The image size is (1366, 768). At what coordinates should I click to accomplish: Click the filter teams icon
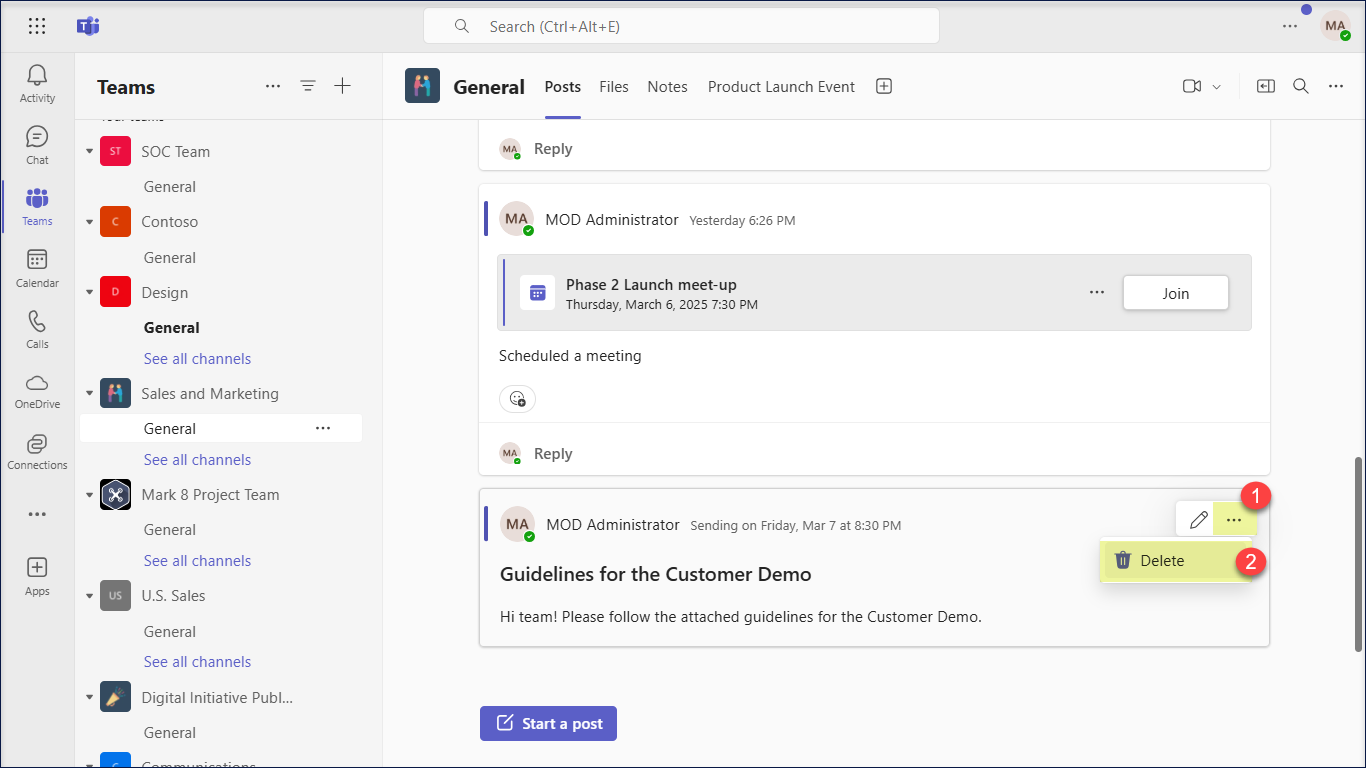(x=308, y=87)
